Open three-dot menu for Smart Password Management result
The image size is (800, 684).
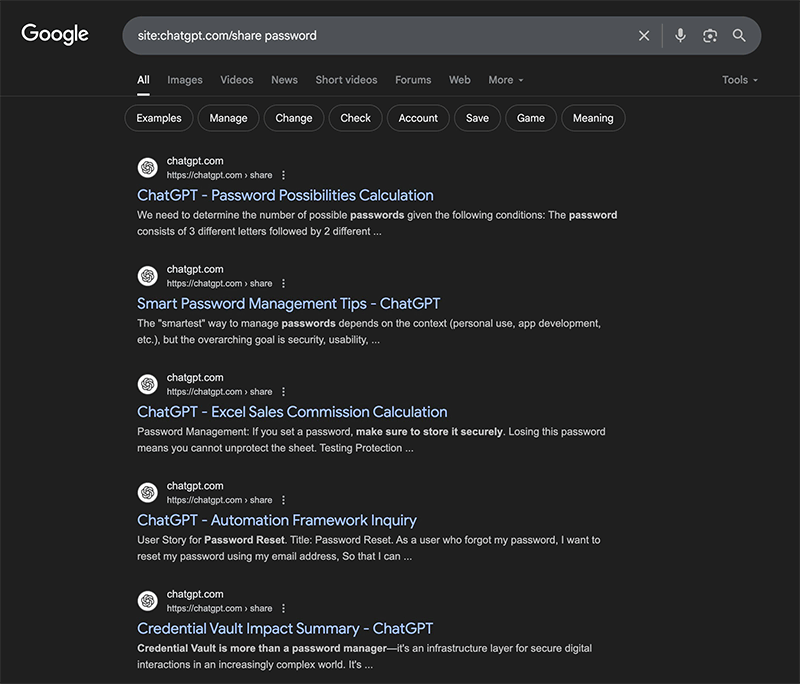tap(284, 283)
